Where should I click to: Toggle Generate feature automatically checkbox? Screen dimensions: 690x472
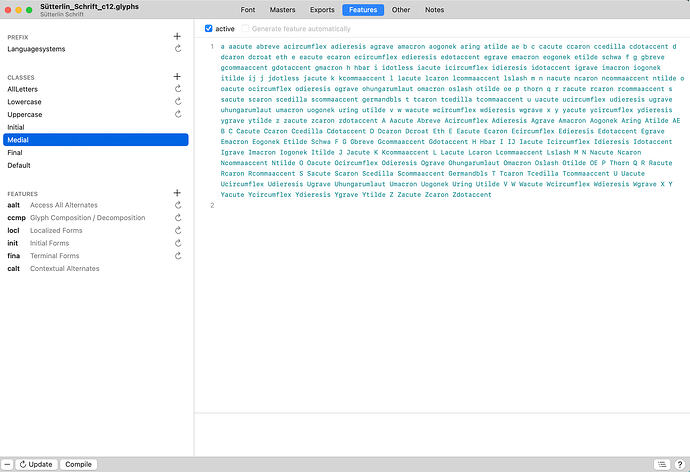coord(245,29)
